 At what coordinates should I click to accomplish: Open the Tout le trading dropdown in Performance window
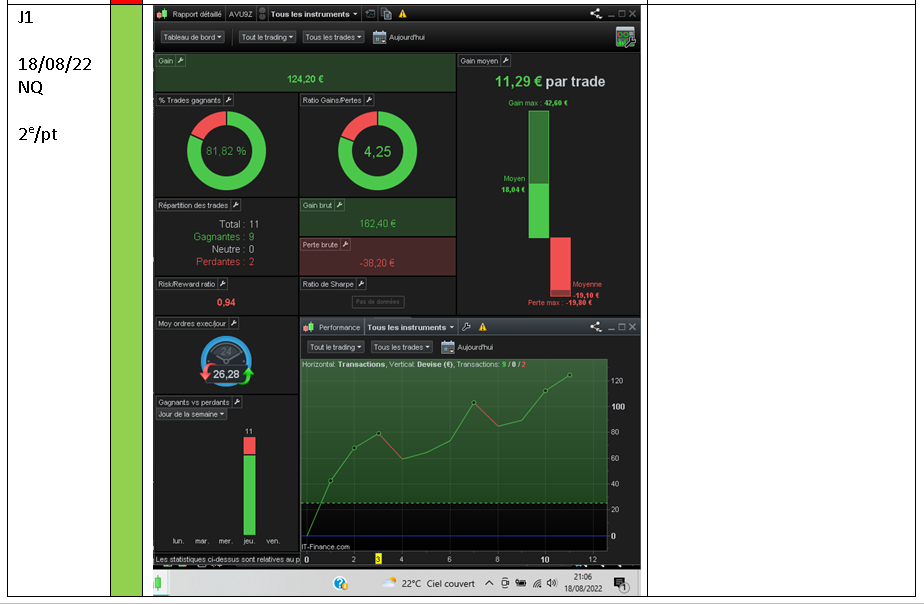[336, 347]
